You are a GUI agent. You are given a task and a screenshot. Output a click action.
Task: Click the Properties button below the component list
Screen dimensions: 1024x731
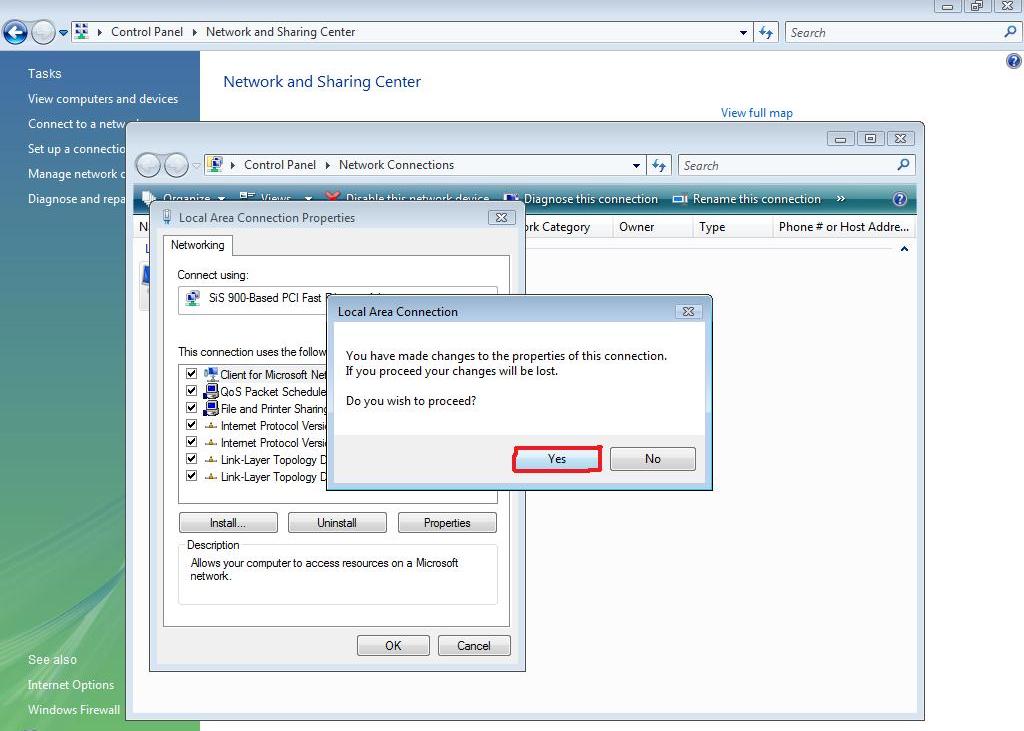(447, 523)
